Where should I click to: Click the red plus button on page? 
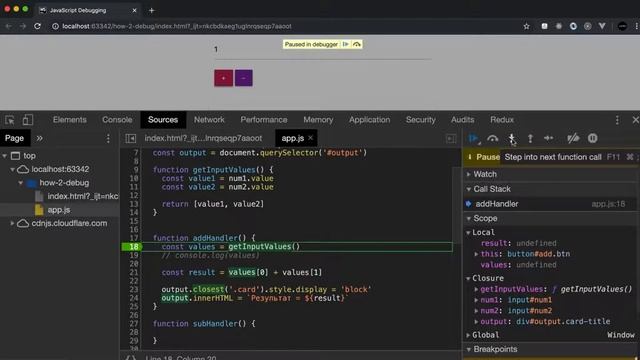(x=223, y=78)
